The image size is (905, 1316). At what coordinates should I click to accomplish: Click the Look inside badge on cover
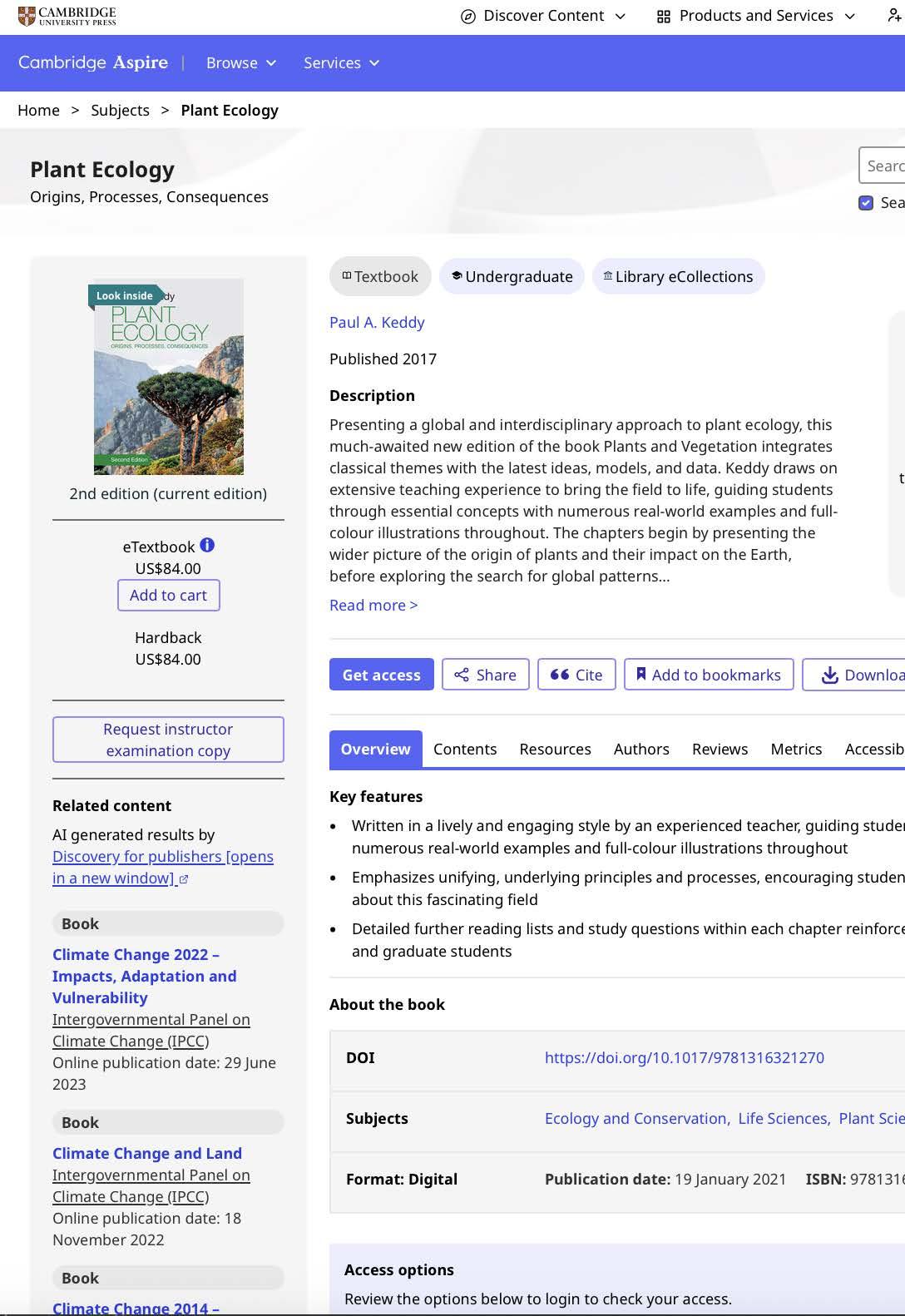coord(124,295)
